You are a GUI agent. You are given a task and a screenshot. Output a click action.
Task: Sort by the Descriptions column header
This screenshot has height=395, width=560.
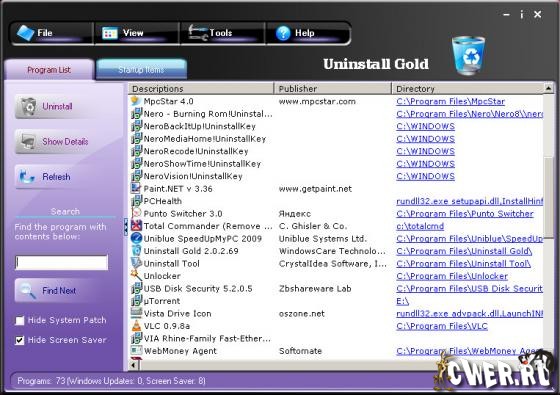pyautogui.click(x=201, y=89)
